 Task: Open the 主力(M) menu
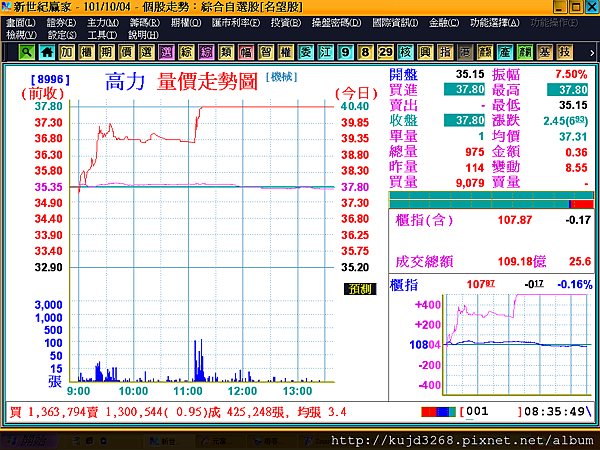(x=103, y=23)
